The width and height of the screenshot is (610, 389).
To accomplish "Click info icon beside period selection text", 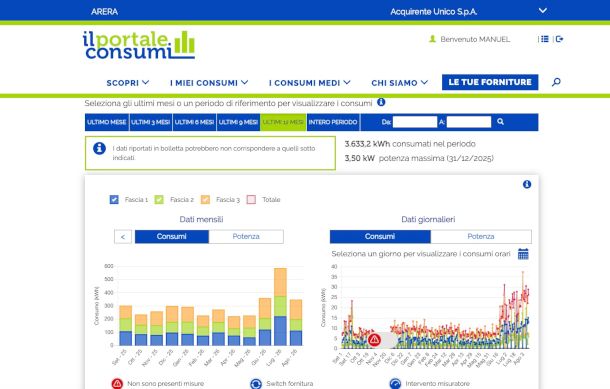I will (x=381, y=102).
